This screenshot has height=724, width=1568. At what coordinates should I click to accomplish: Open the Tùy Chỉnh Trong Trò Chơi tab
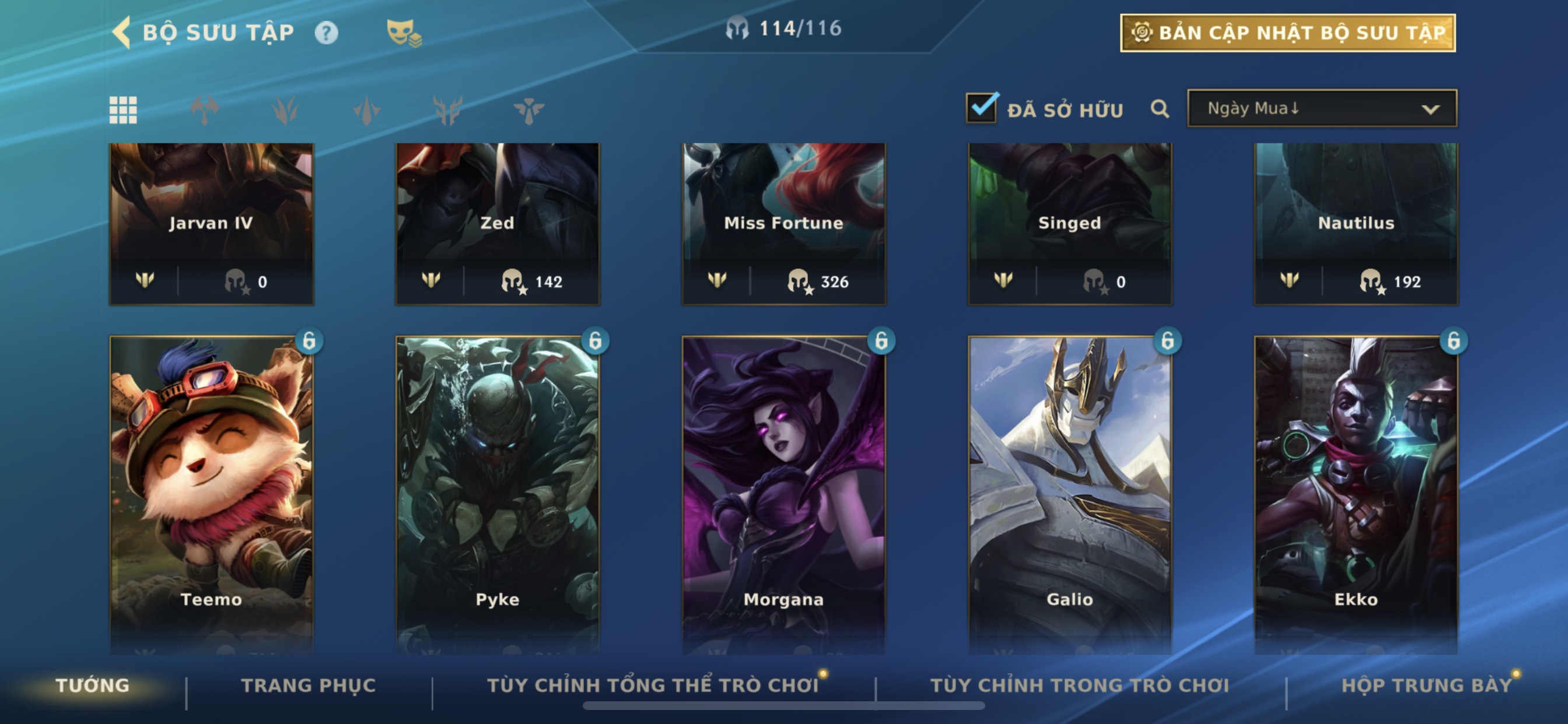coord(1080,685)
